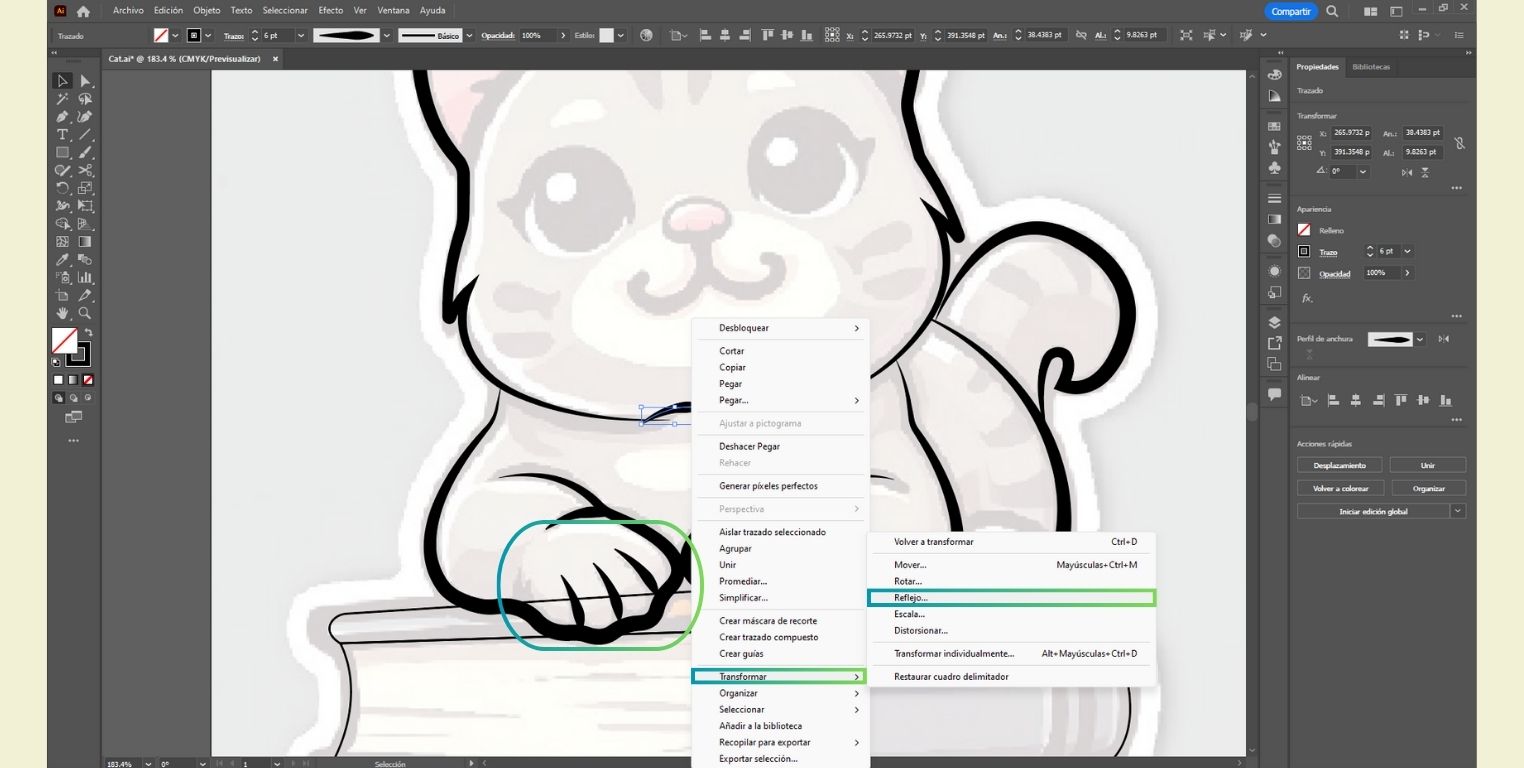Open the Color palette panel icon

(1274, 75)
